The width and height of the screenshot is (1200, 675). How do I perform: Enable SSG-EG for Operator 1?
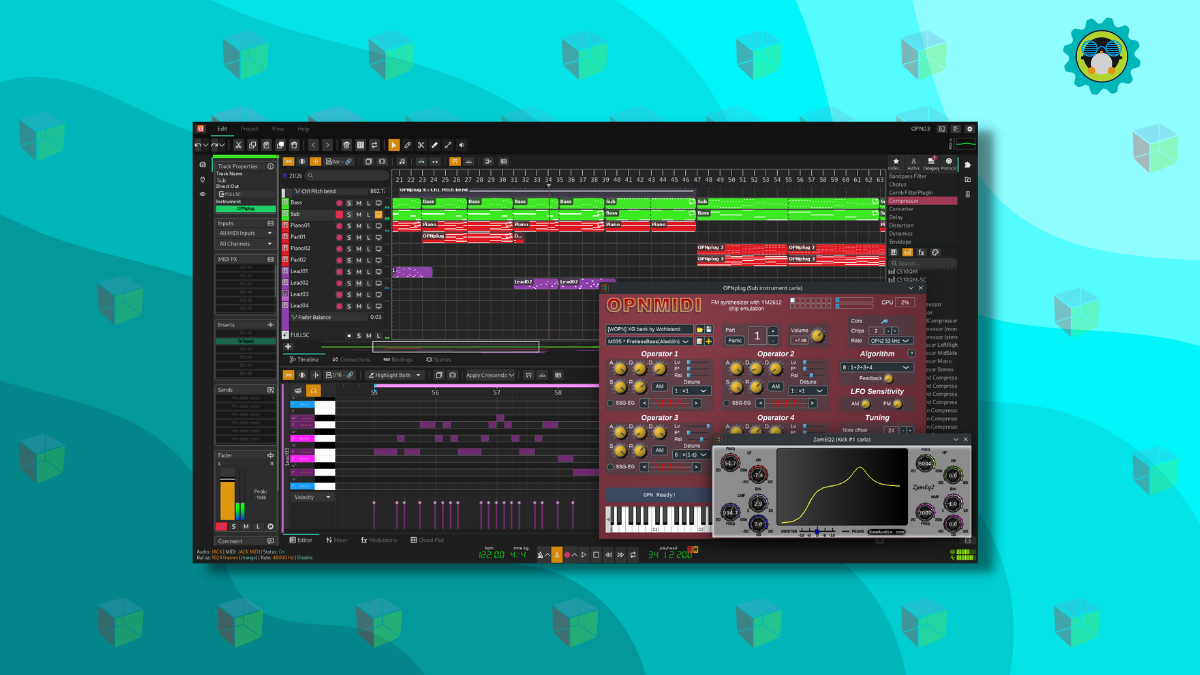(x=611, y=403)
